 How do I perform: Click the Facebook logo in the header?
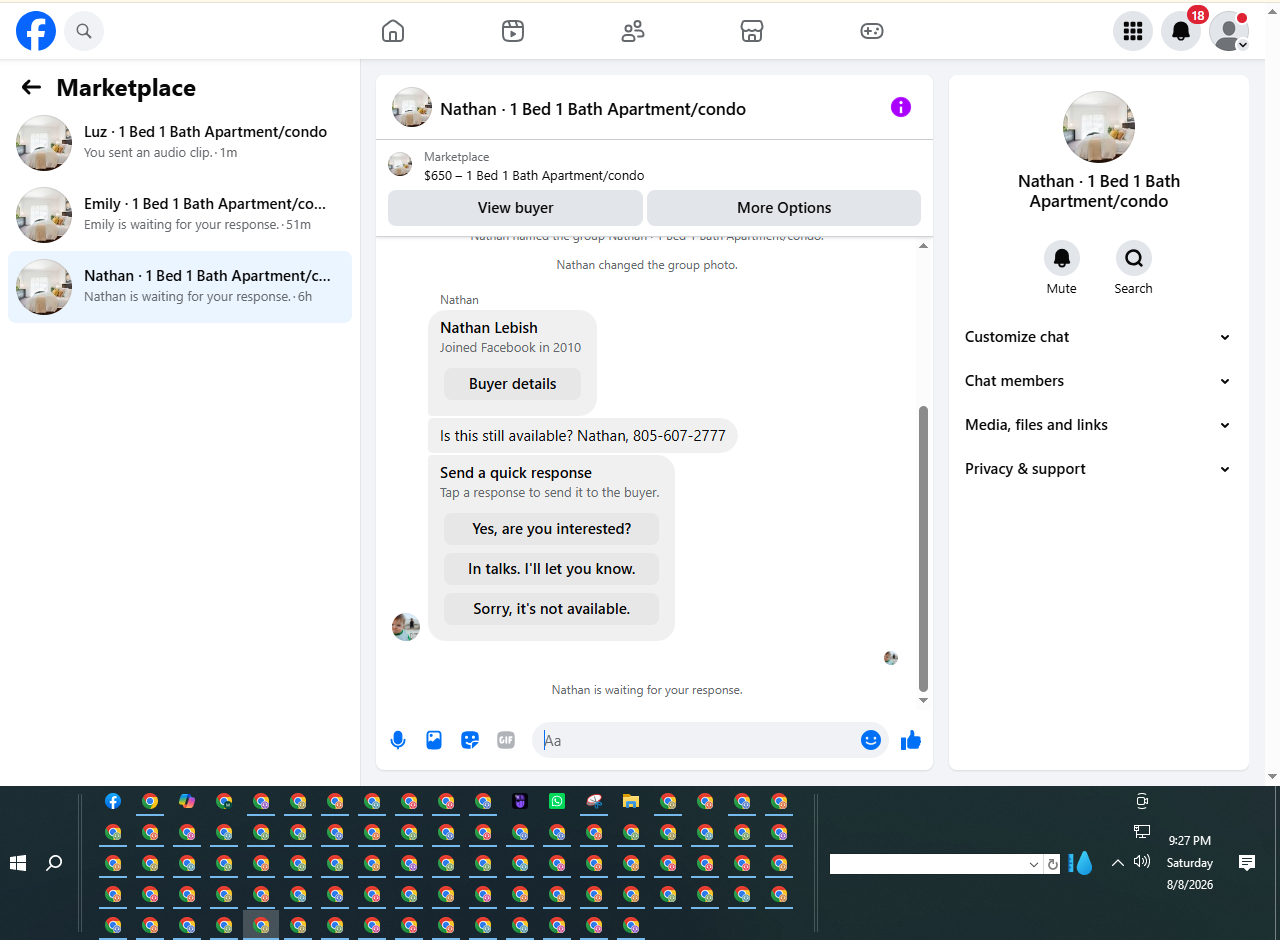[x=36, y=31]
